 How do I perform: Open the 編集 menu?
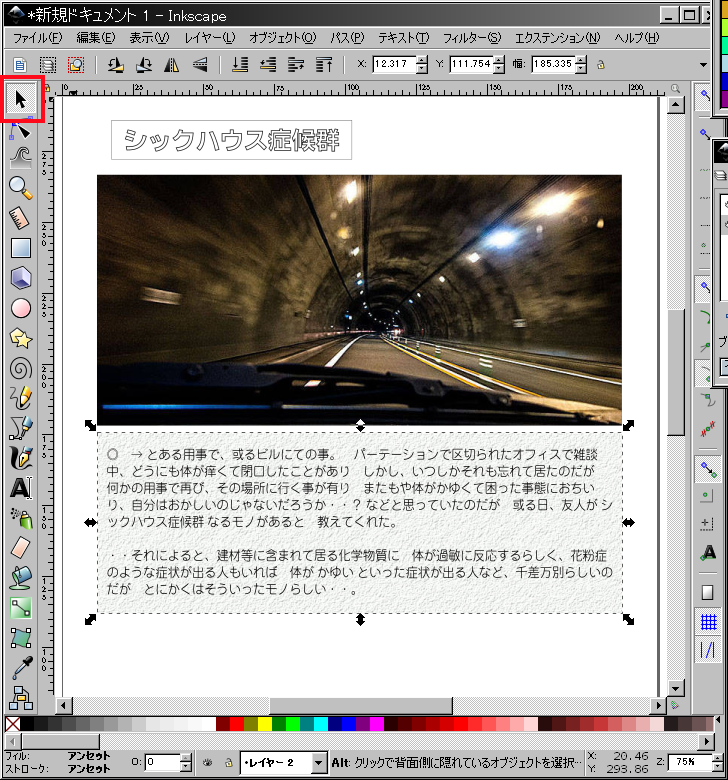point(96,38)
